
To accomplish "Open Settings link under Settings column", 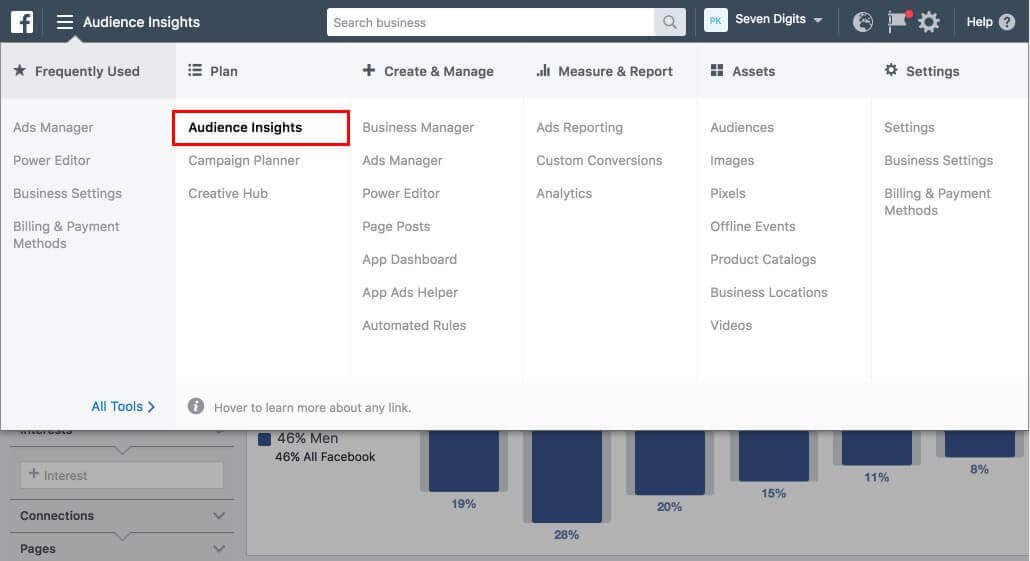I will [909, 127].
